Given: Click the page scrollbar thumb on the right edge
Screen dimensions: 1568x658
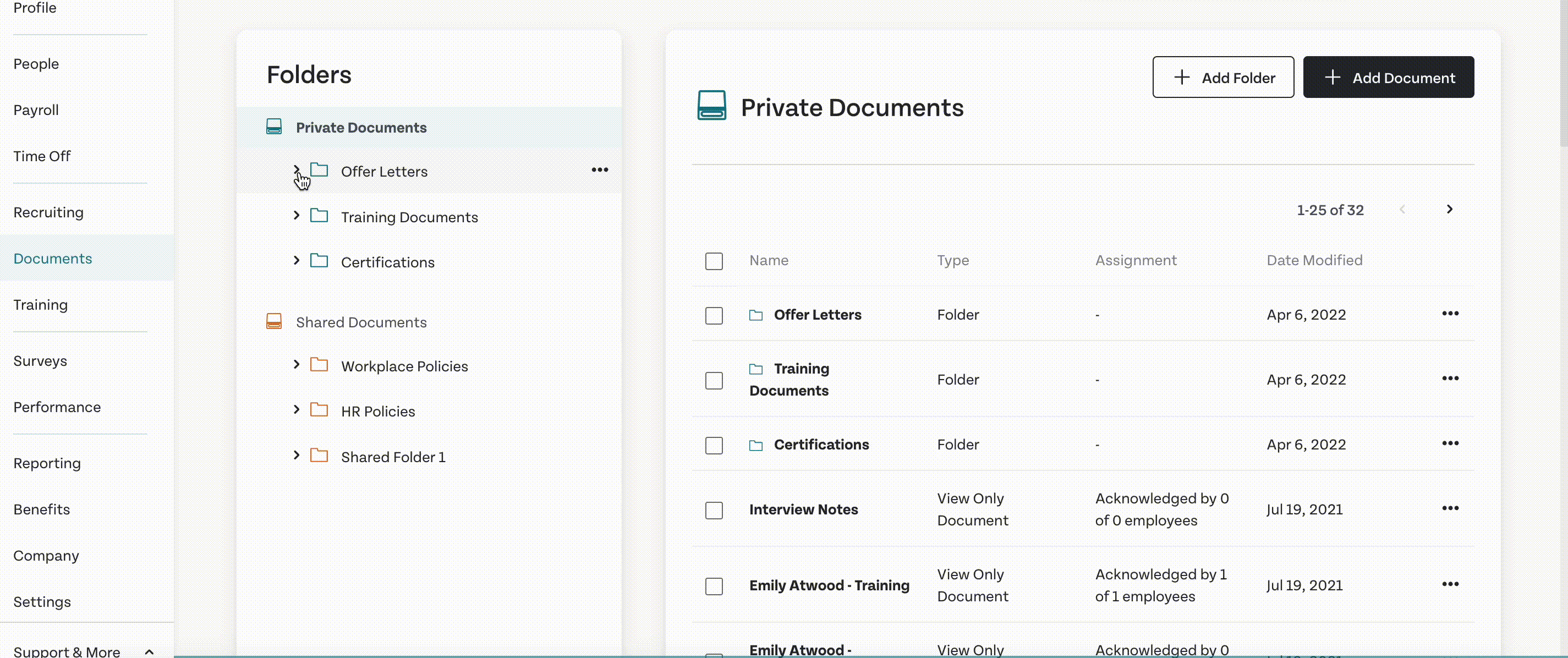Looking at the screenshot, I should coord(1564,73).
